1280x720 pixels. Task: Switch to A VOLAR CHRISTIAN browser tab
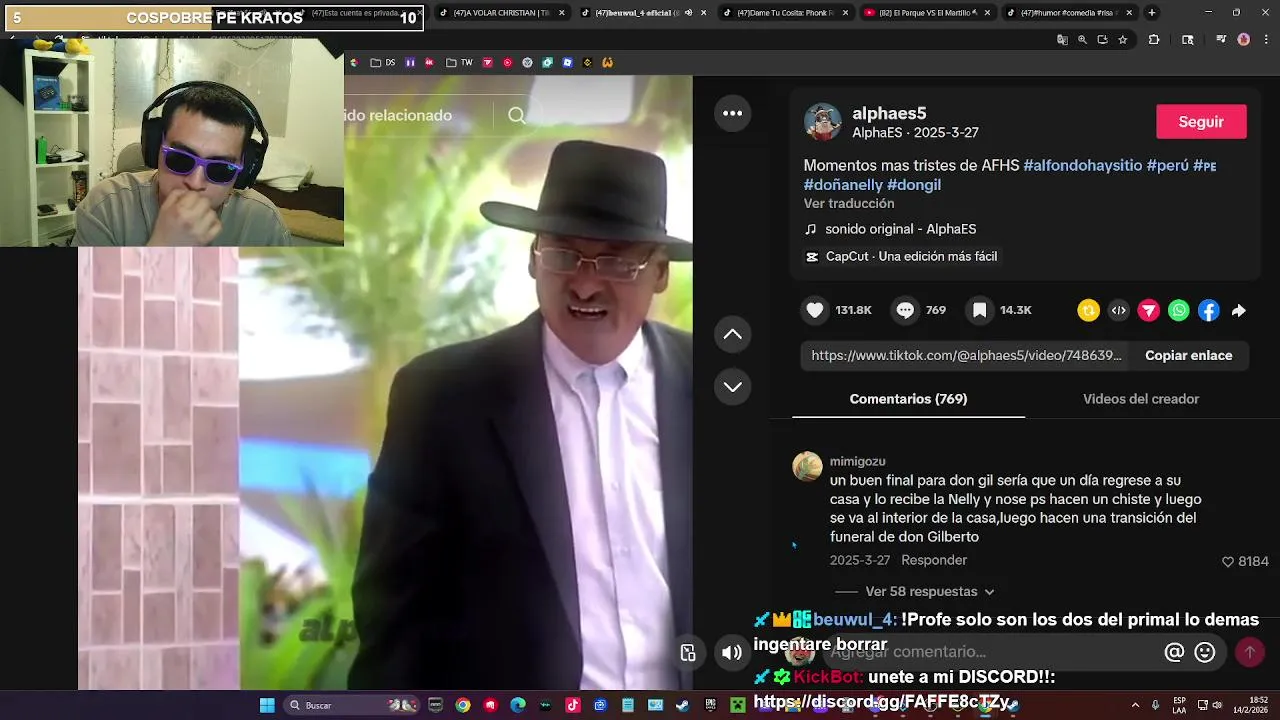coord(502,13)
